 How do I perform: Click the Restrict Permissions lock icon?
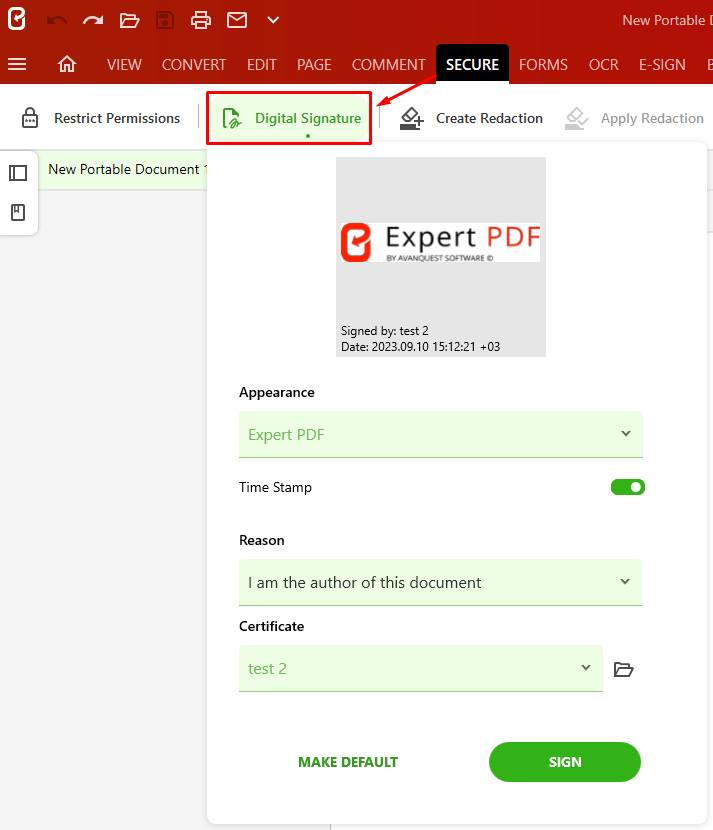click(30, 118)
